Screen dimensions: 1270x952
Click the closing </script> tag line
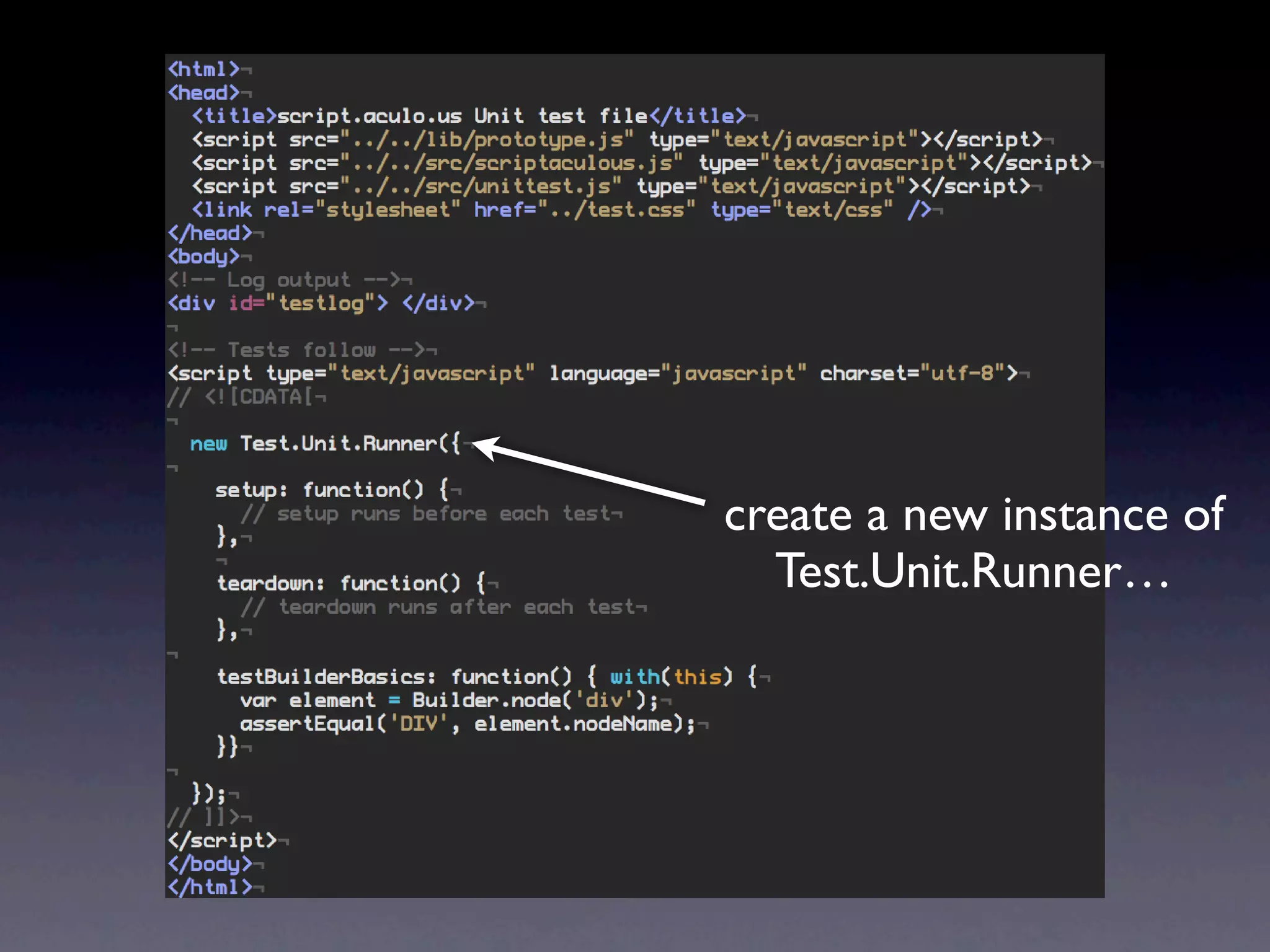coord(222,840)
